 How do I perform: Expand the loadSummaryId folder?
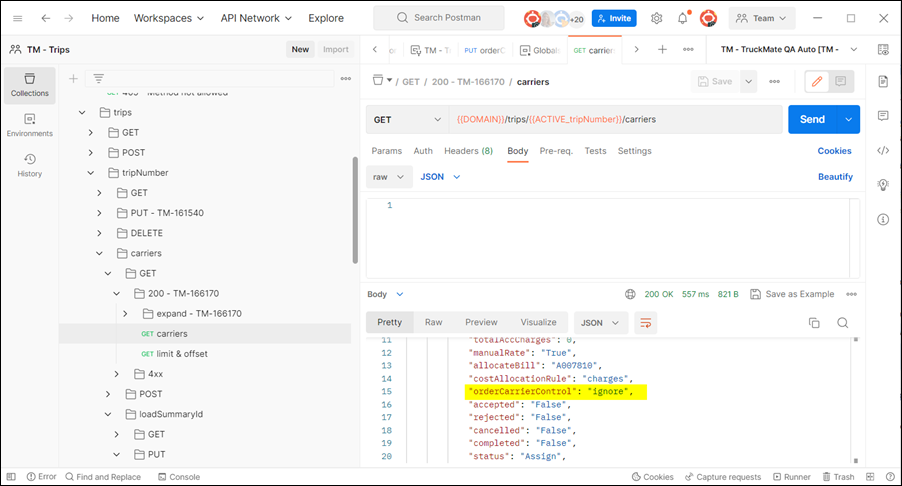pos(99,413)
